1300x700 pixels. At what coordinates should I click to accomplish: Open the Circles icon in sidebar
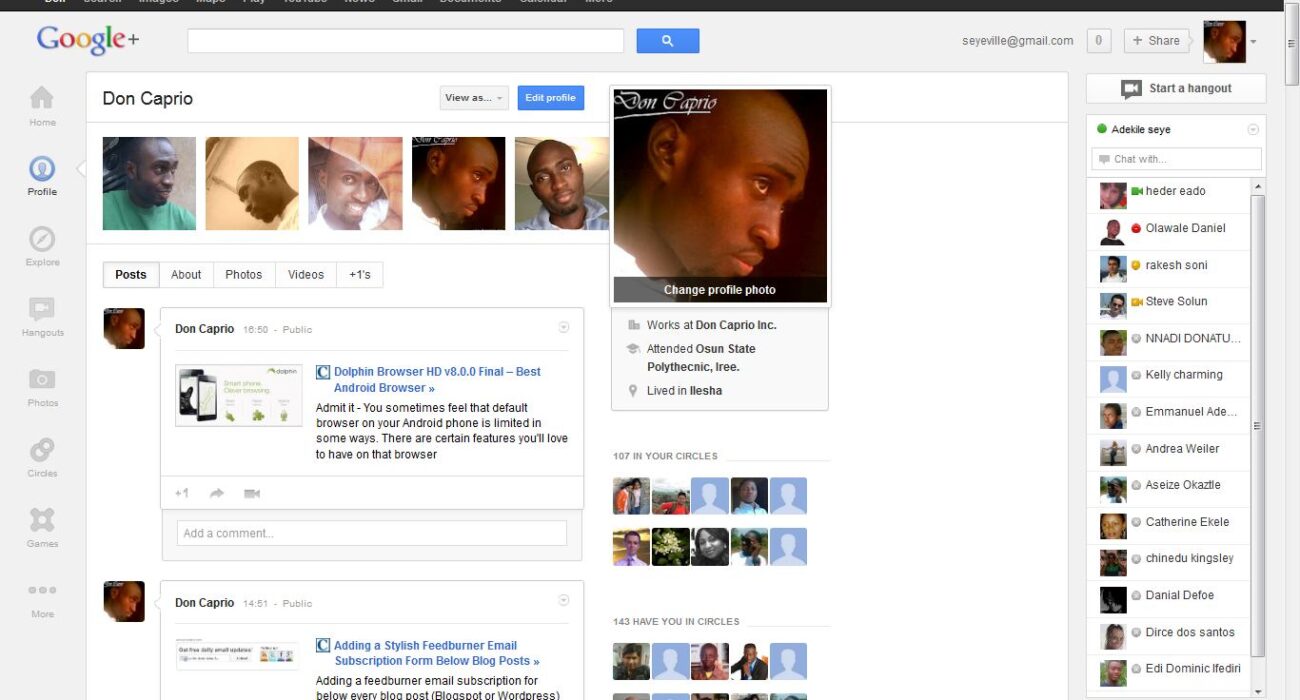click(42, 450)
